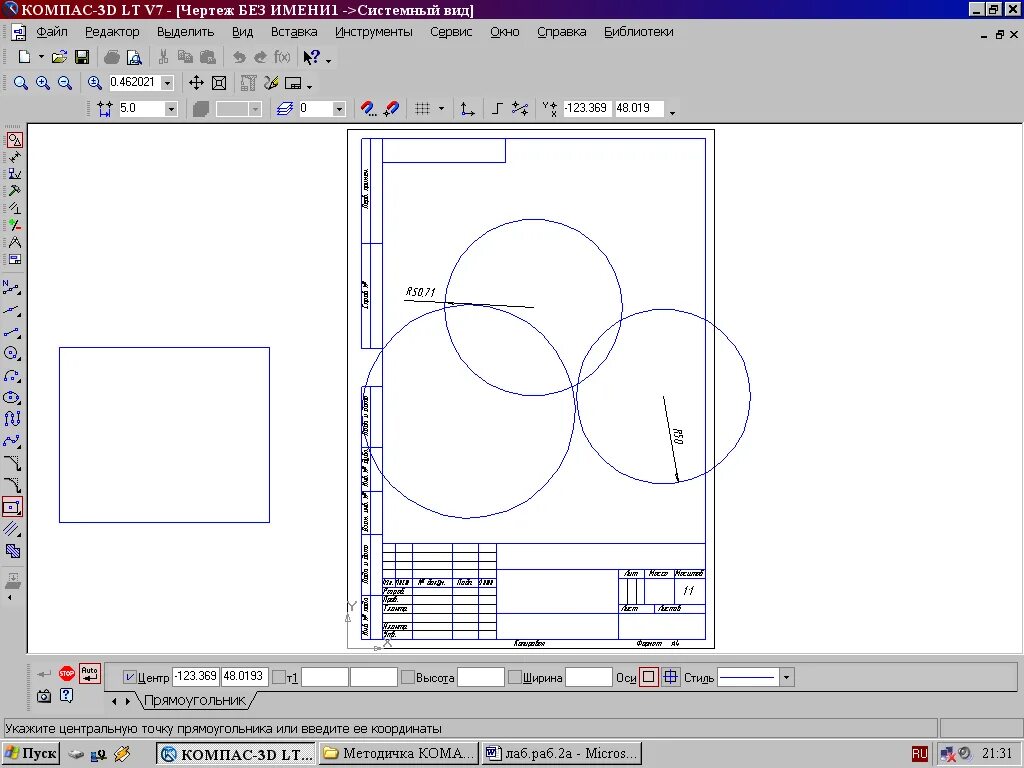
Task: Click the Undo arrow icon
Action: click(239, 57)
